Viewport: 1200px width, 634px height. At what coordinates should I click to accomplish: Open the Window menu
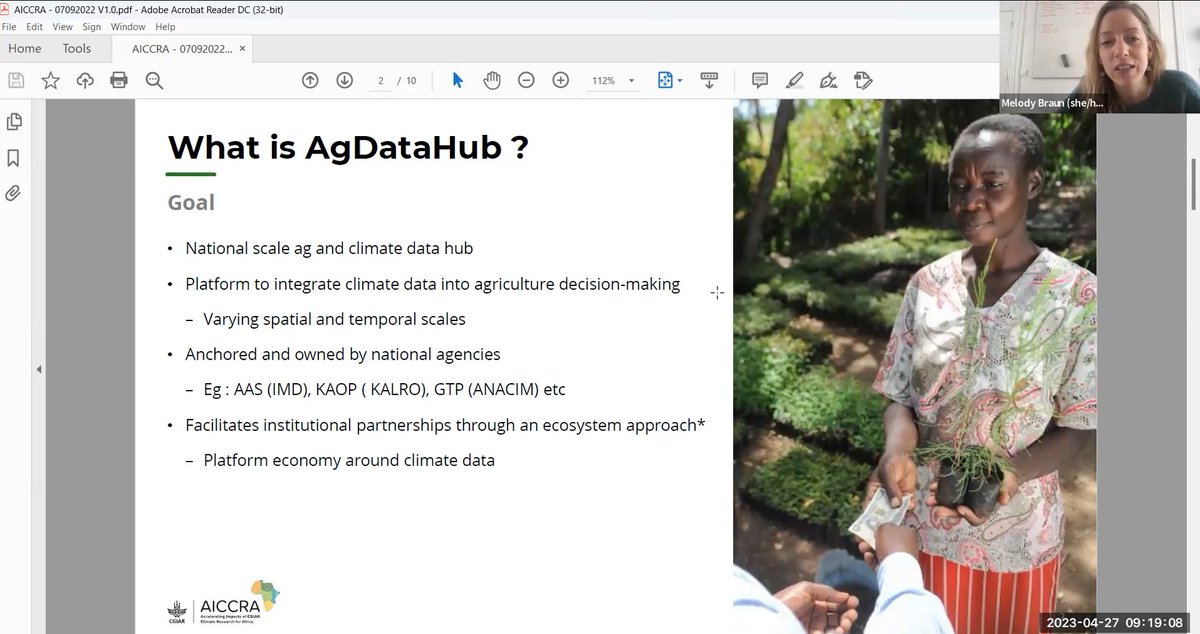click(x=128, y=27)
